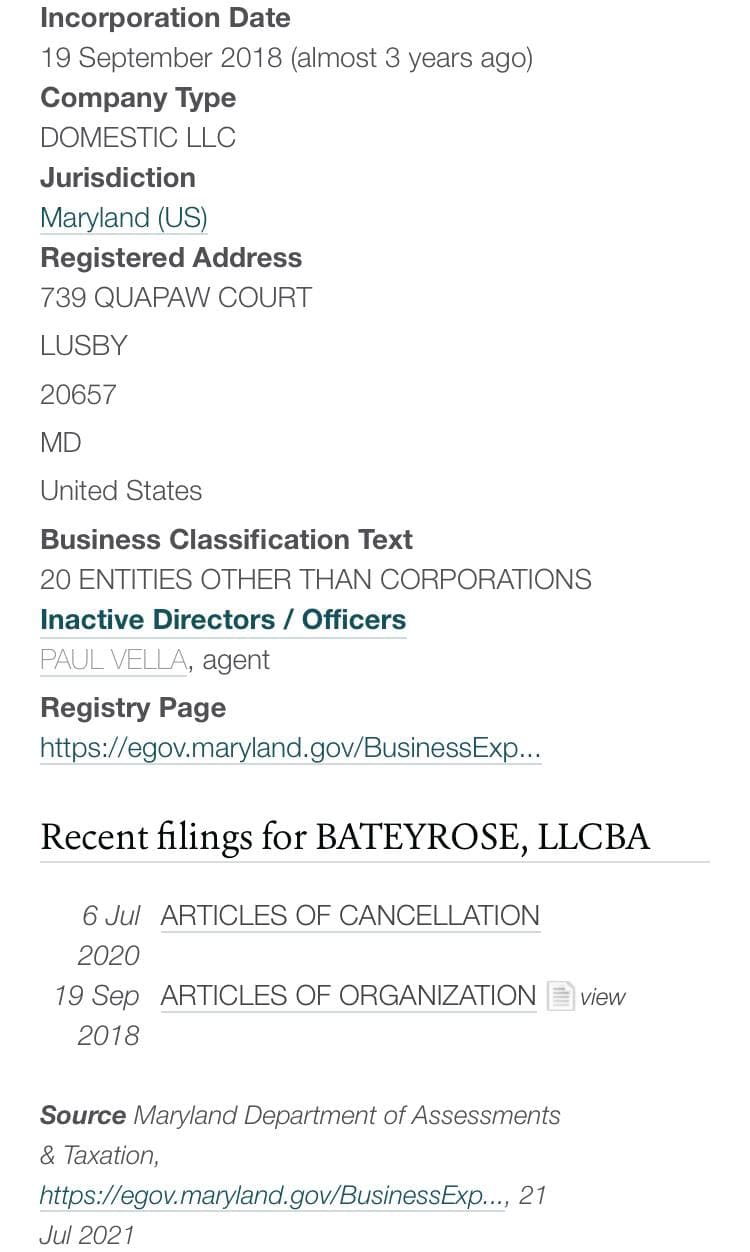Click the document icon beside Articles of Organization
Image resolution: width=750 pixels, height=1252 pixels.
click(x=560, y=996)
